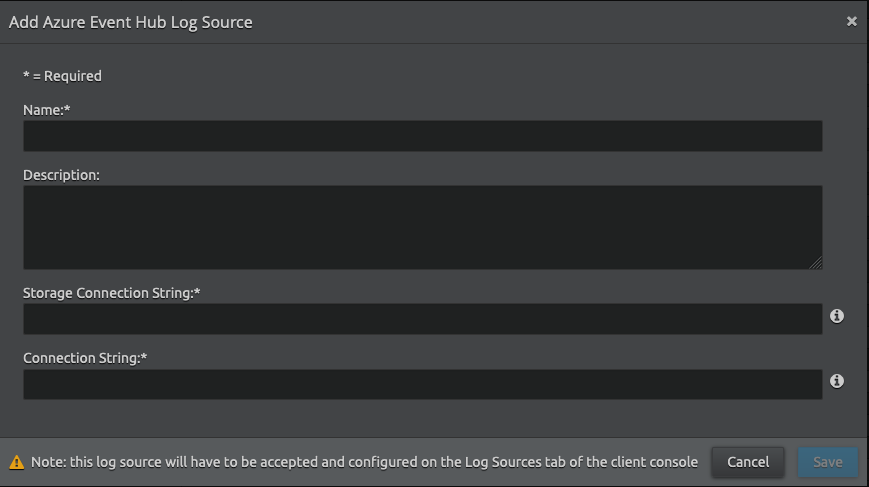Focus the Connection String input field

pos(422,384)
